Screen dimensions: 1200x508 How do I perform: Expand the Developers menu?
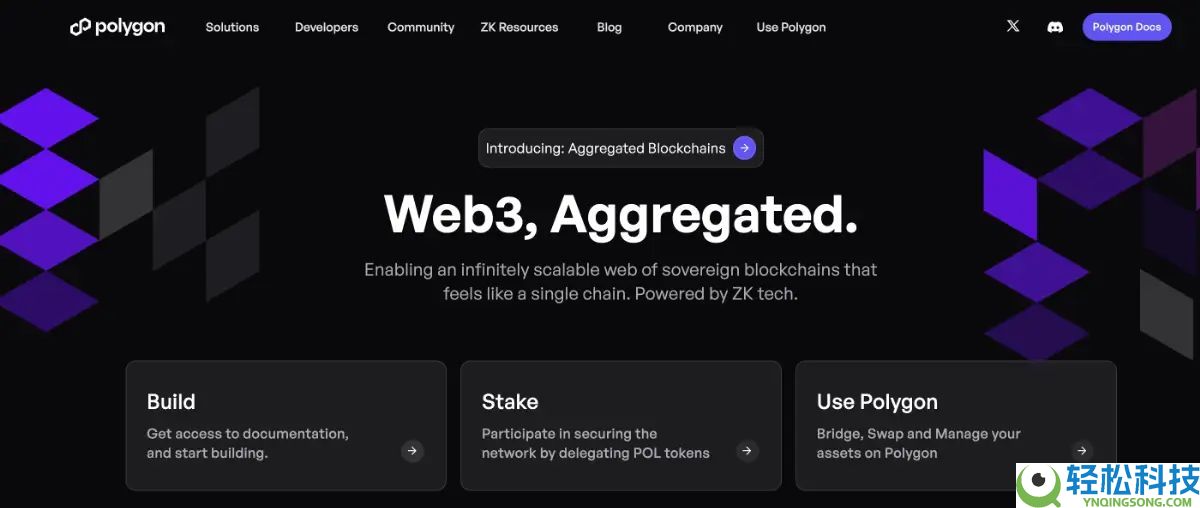(x=326, y=27)
